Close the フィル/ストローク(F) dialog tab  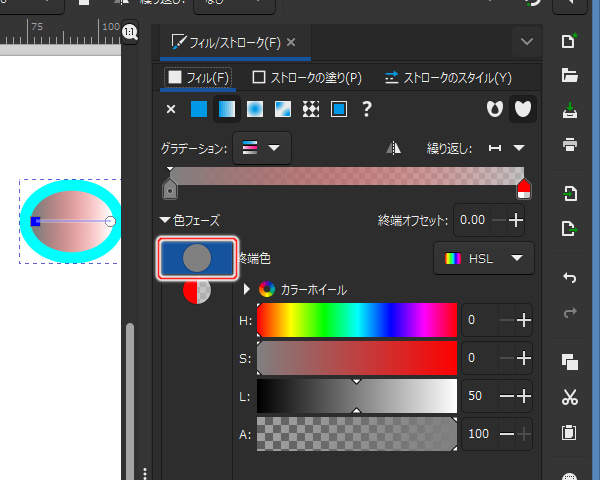coord(291,42)
